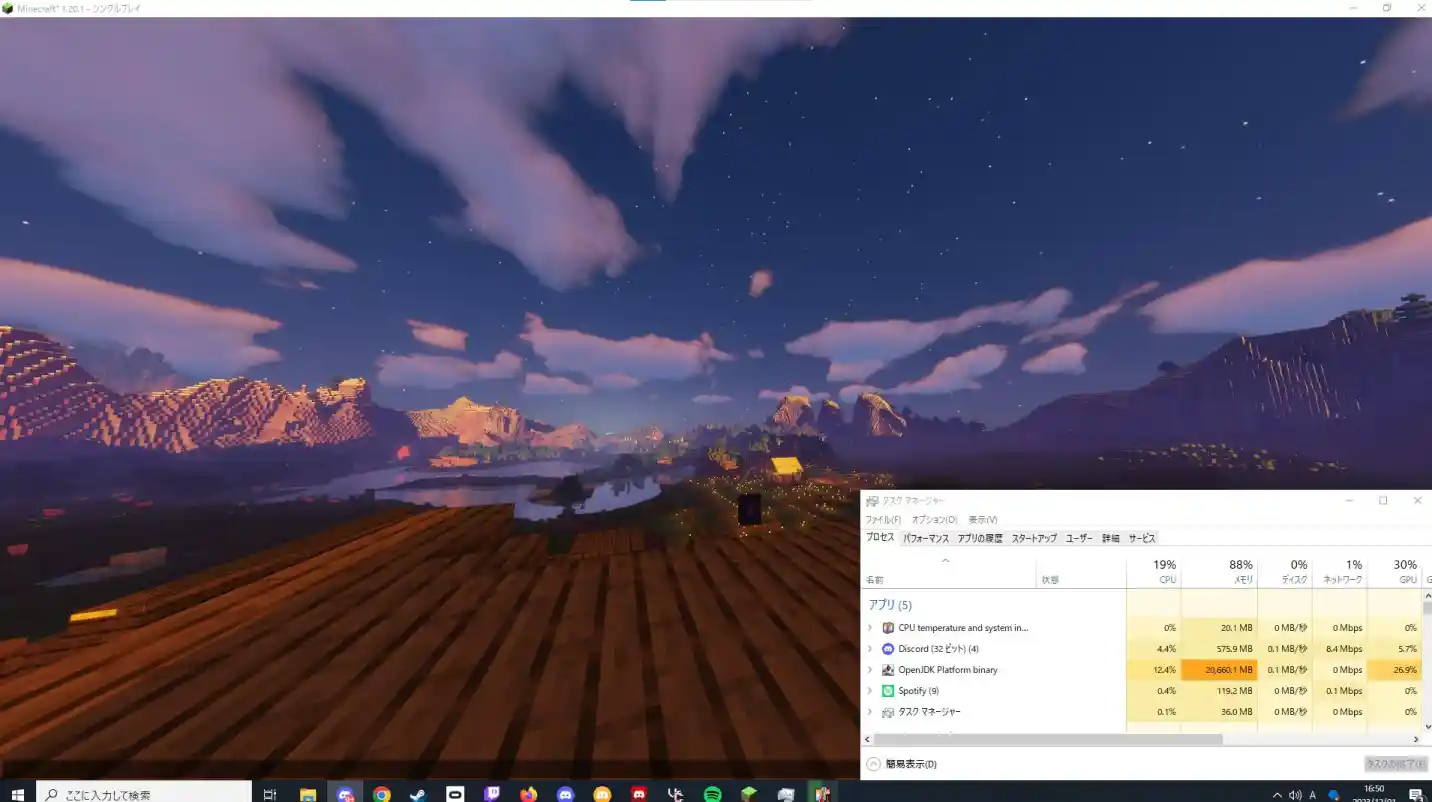Switch to the スタートアップ tab
The width and height of the screenshot is (1432, 802).
tap(1034, 538)
